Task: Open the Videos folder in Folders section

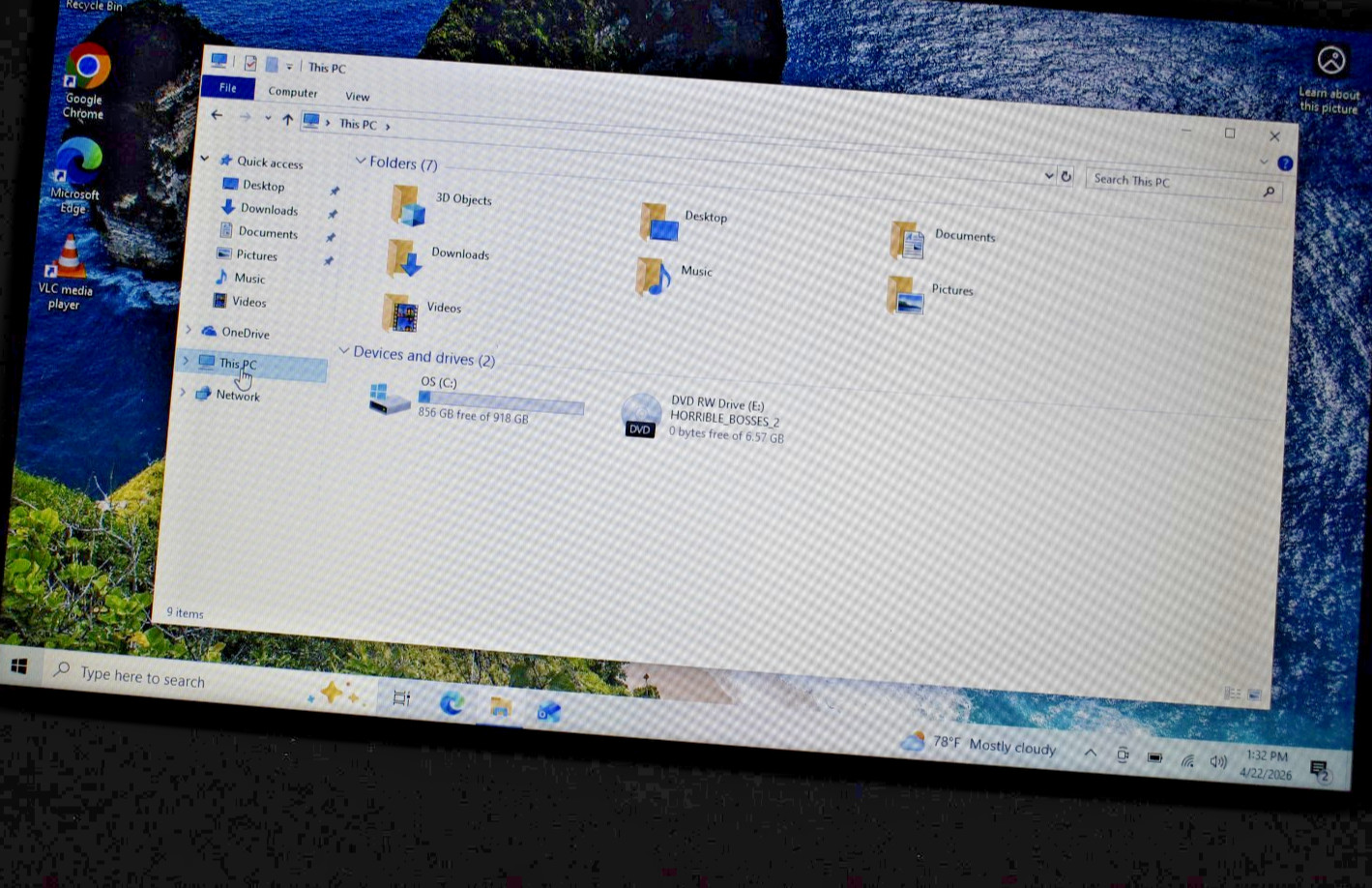Action: click(399, 312)
